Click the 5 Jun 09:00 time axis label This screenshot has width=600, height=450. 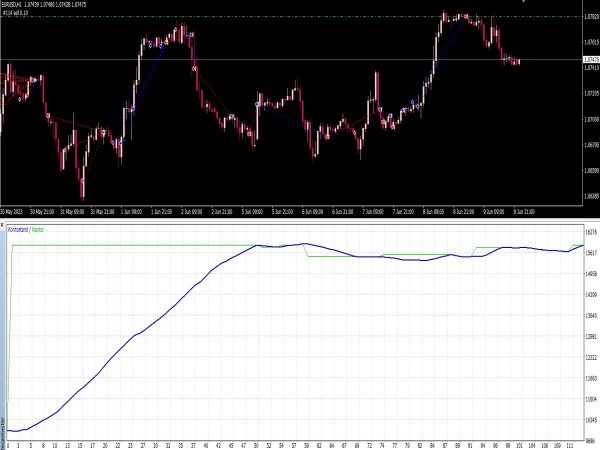click(x=252, y=212)
